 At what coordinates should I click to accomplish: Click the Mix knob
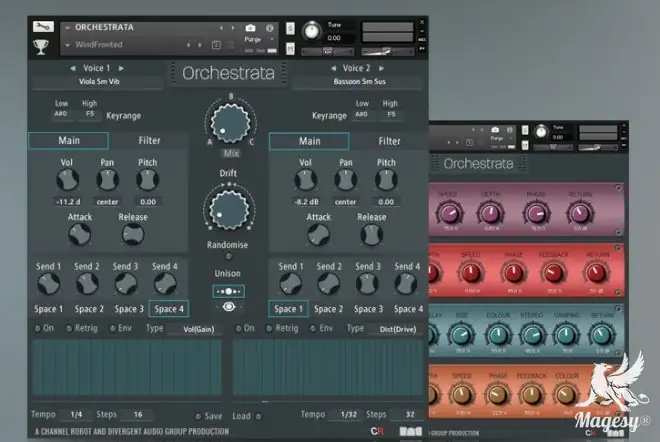(230, 123)
